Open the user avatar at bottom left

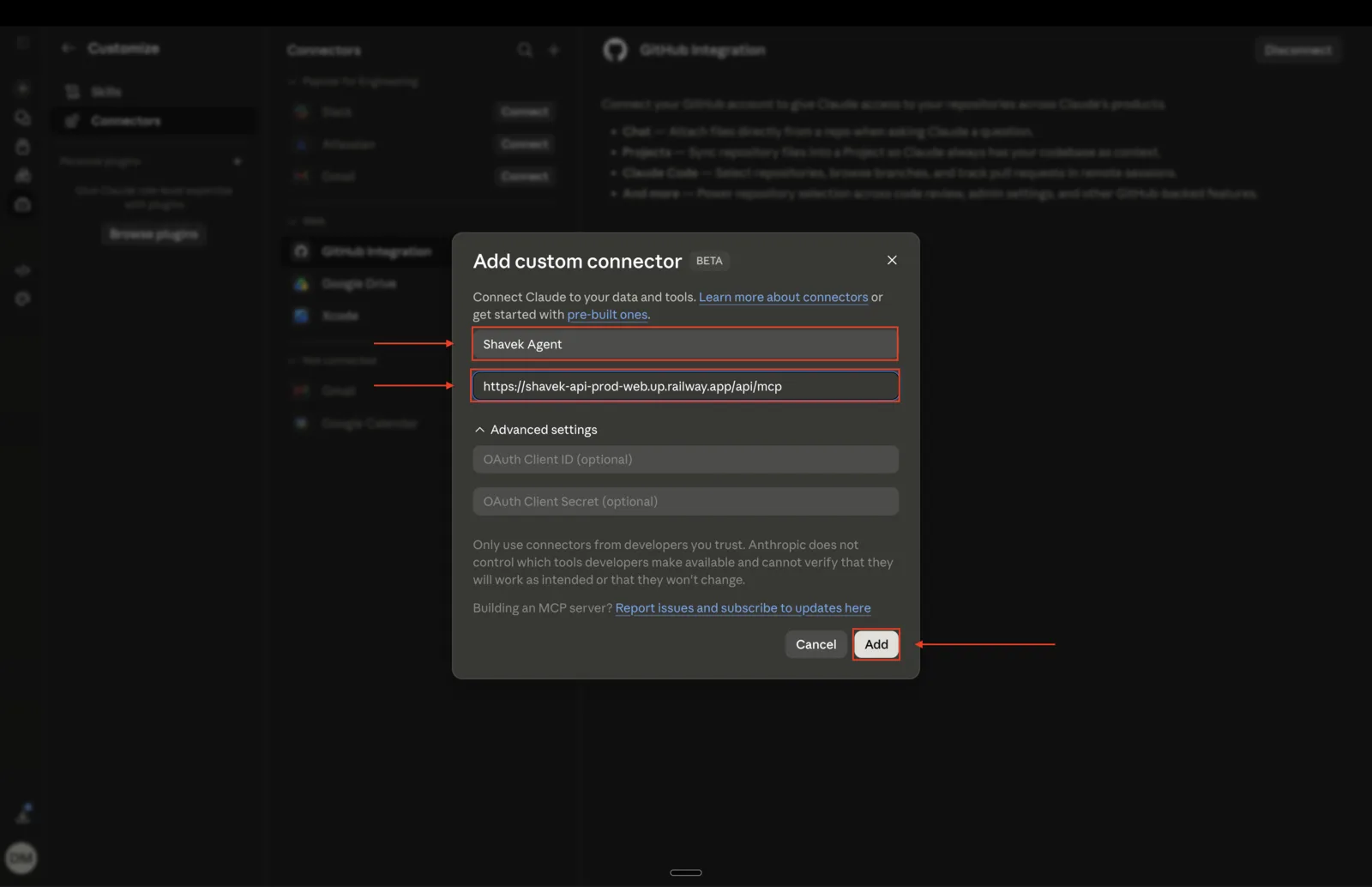pos(21,857)
